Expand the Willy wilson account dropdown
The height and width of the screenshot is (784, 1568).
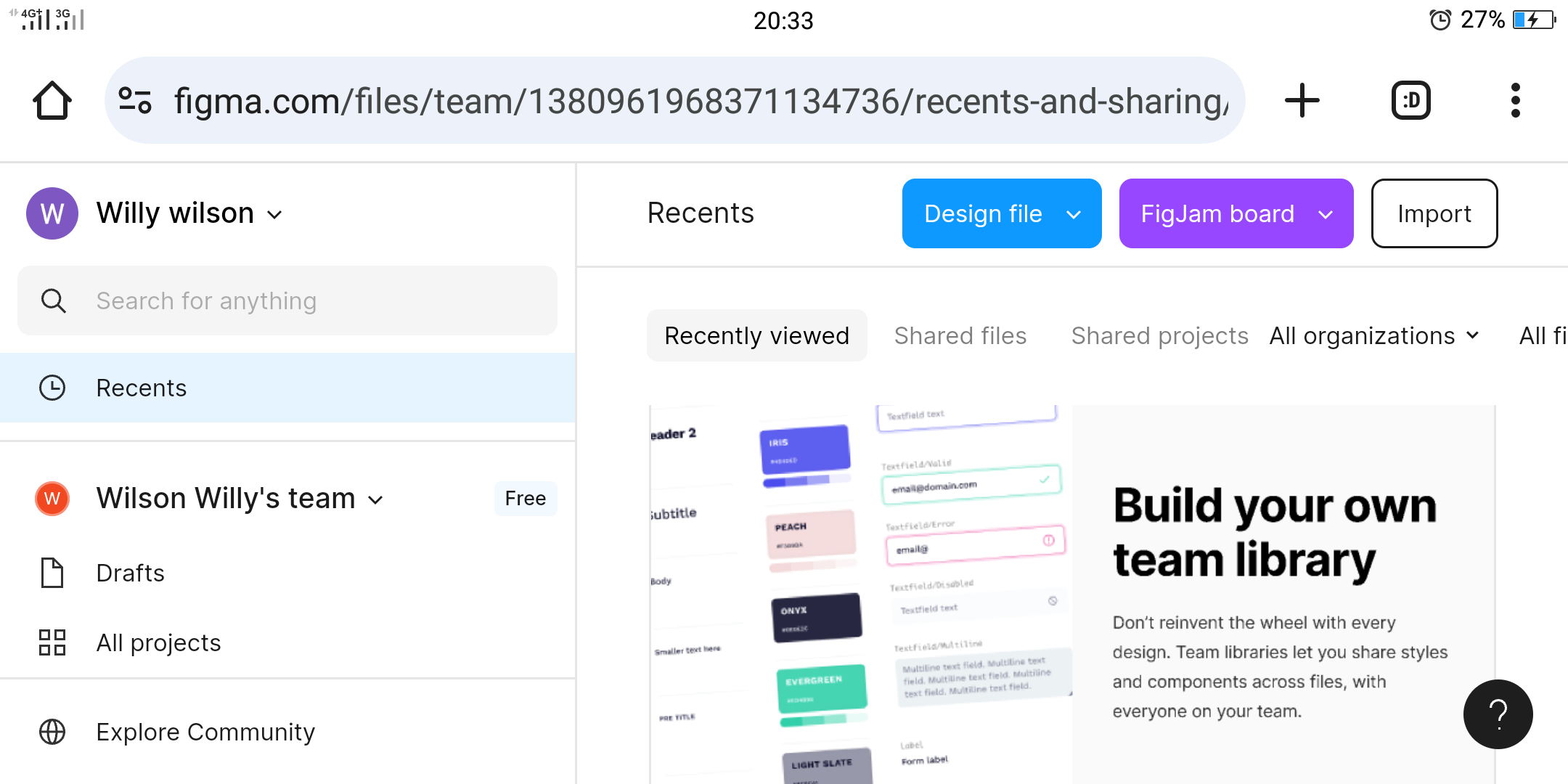tap(274, 215)
